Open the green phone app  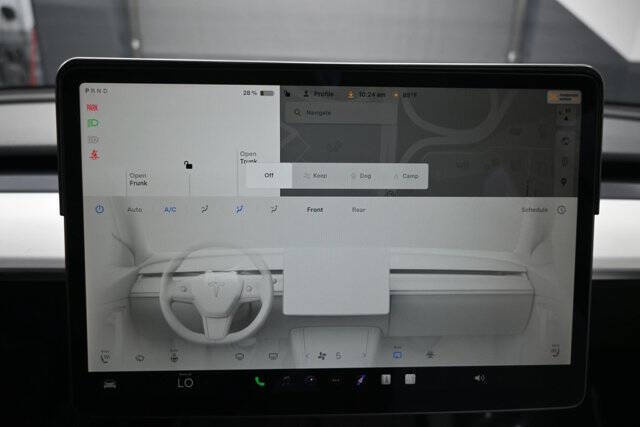point(260,381)
